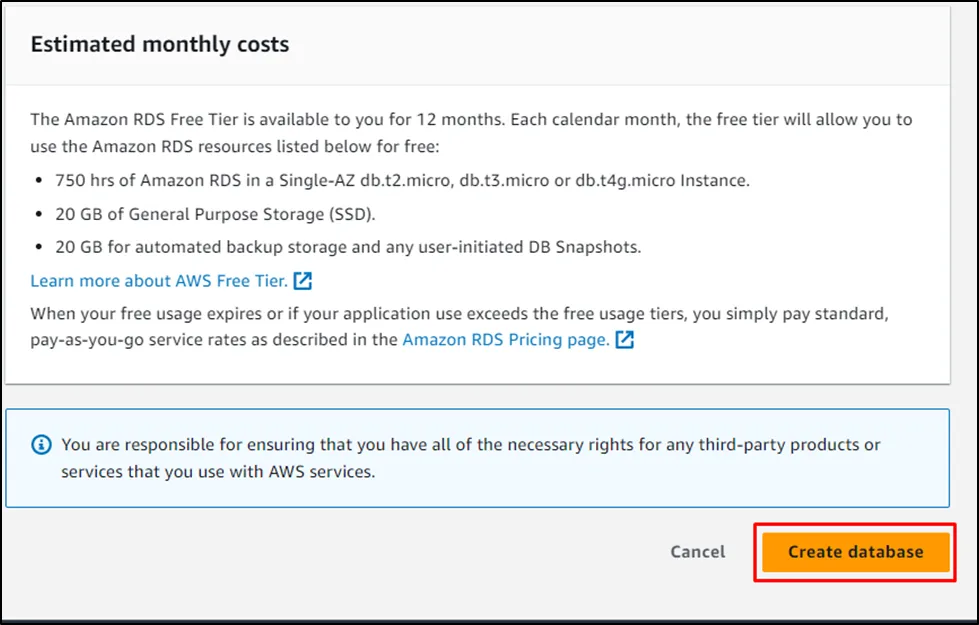The height and width of the screenshot is (625, 979).
Task: Click external-link icon beside AWS Free Tier link
Action: (x=303, y=281)
